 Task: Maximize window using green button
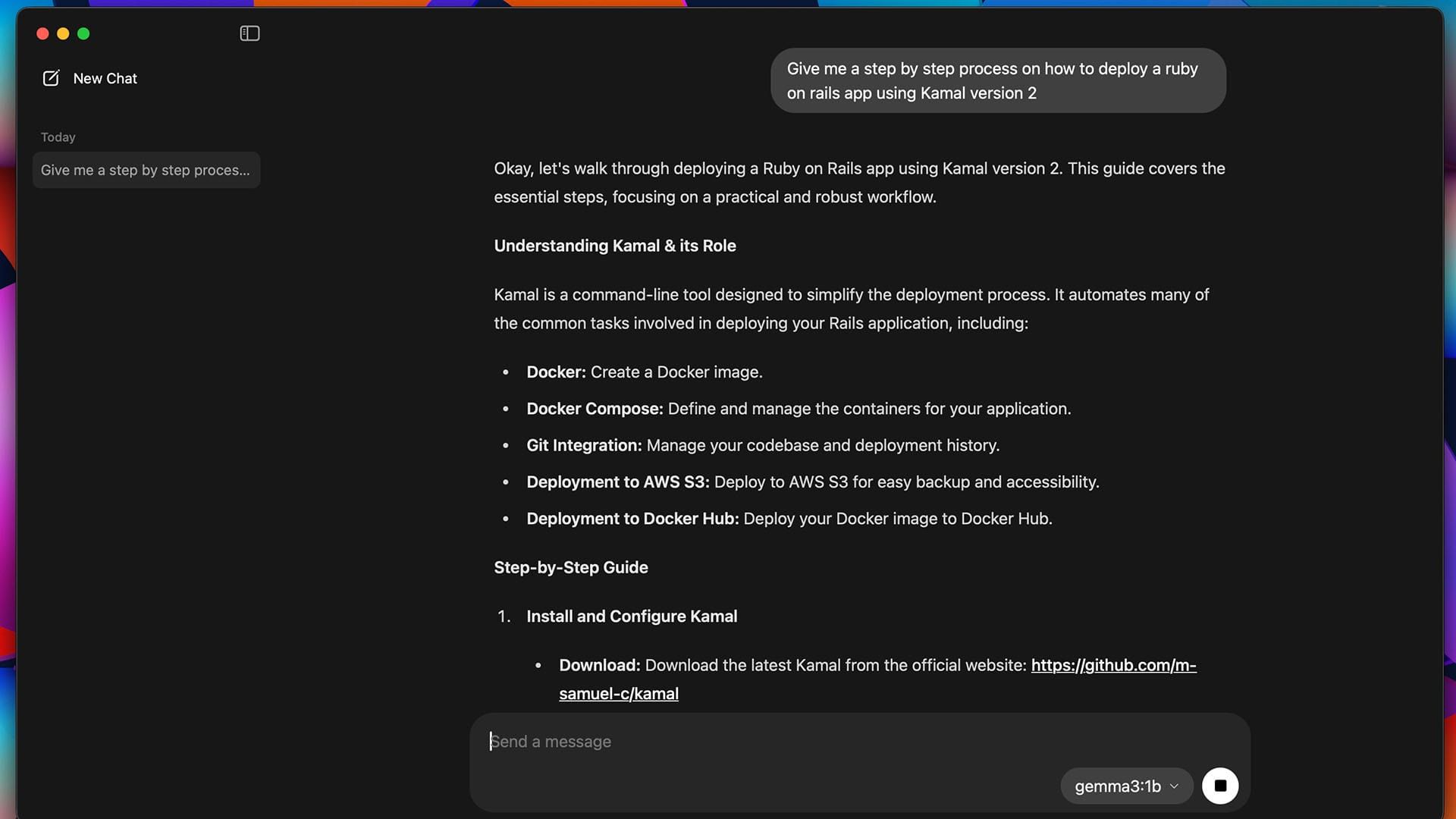click(x=83, y=33)
